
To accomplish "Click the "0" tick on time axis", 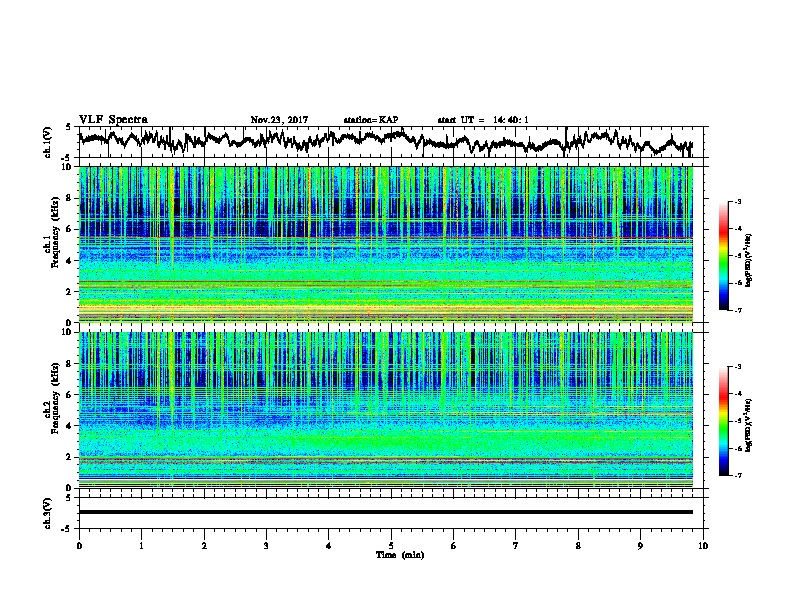I will coord(79,546).
